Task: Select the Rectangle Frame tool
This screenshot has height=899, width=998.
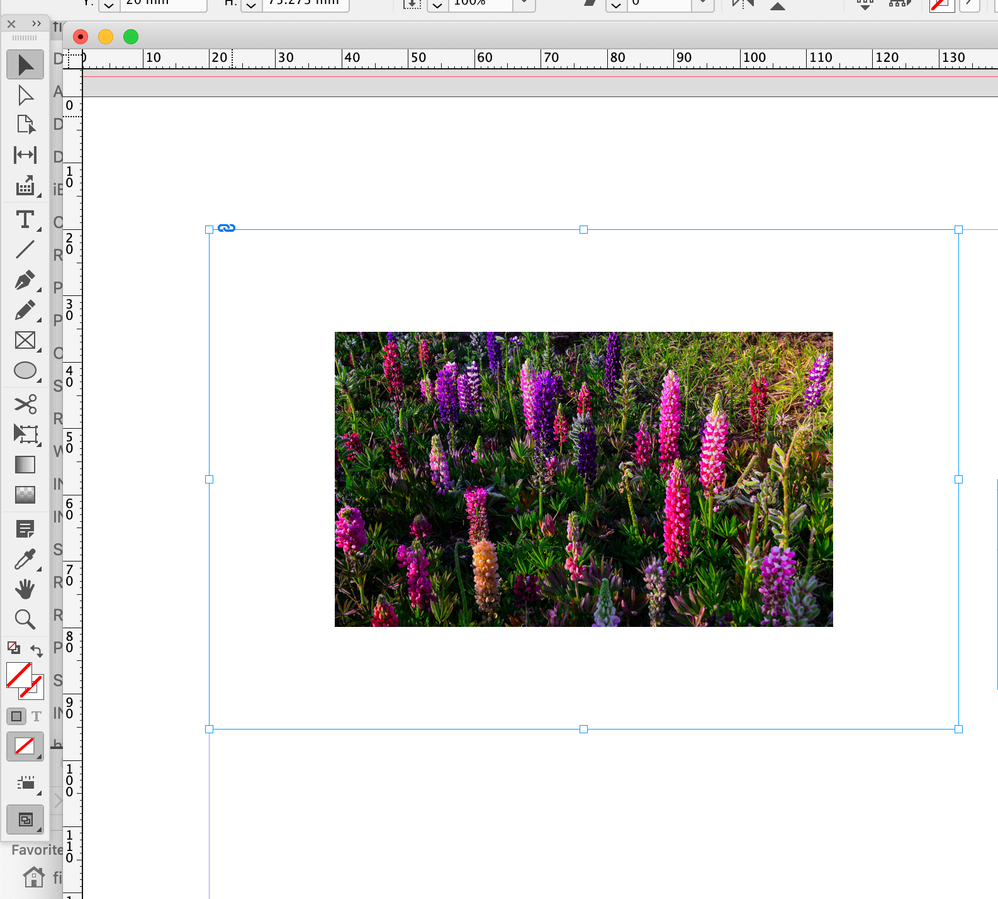Action: [x=25, y=341]
